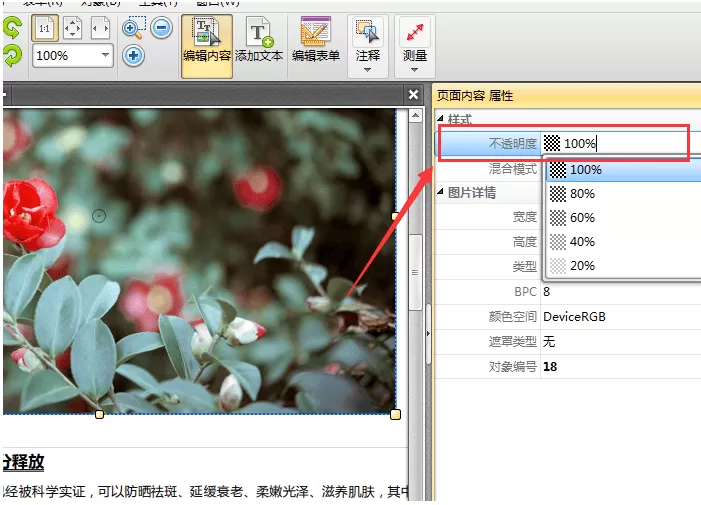
Task: Click the DeviceRGB color space value
Action: 574,316
